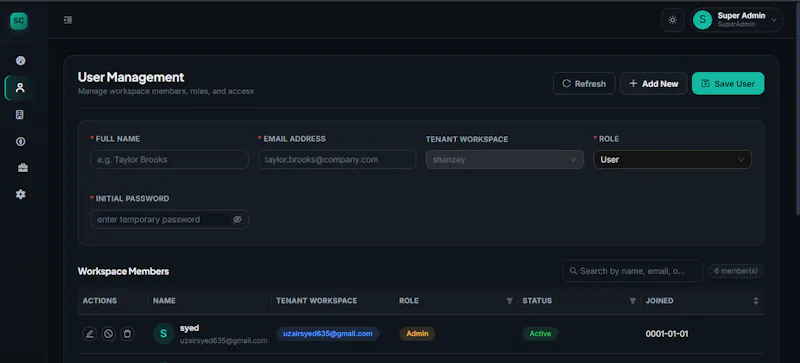Edit user syed with pencil icon
This screenshot has height=363, width=800.
coord(89,334)
